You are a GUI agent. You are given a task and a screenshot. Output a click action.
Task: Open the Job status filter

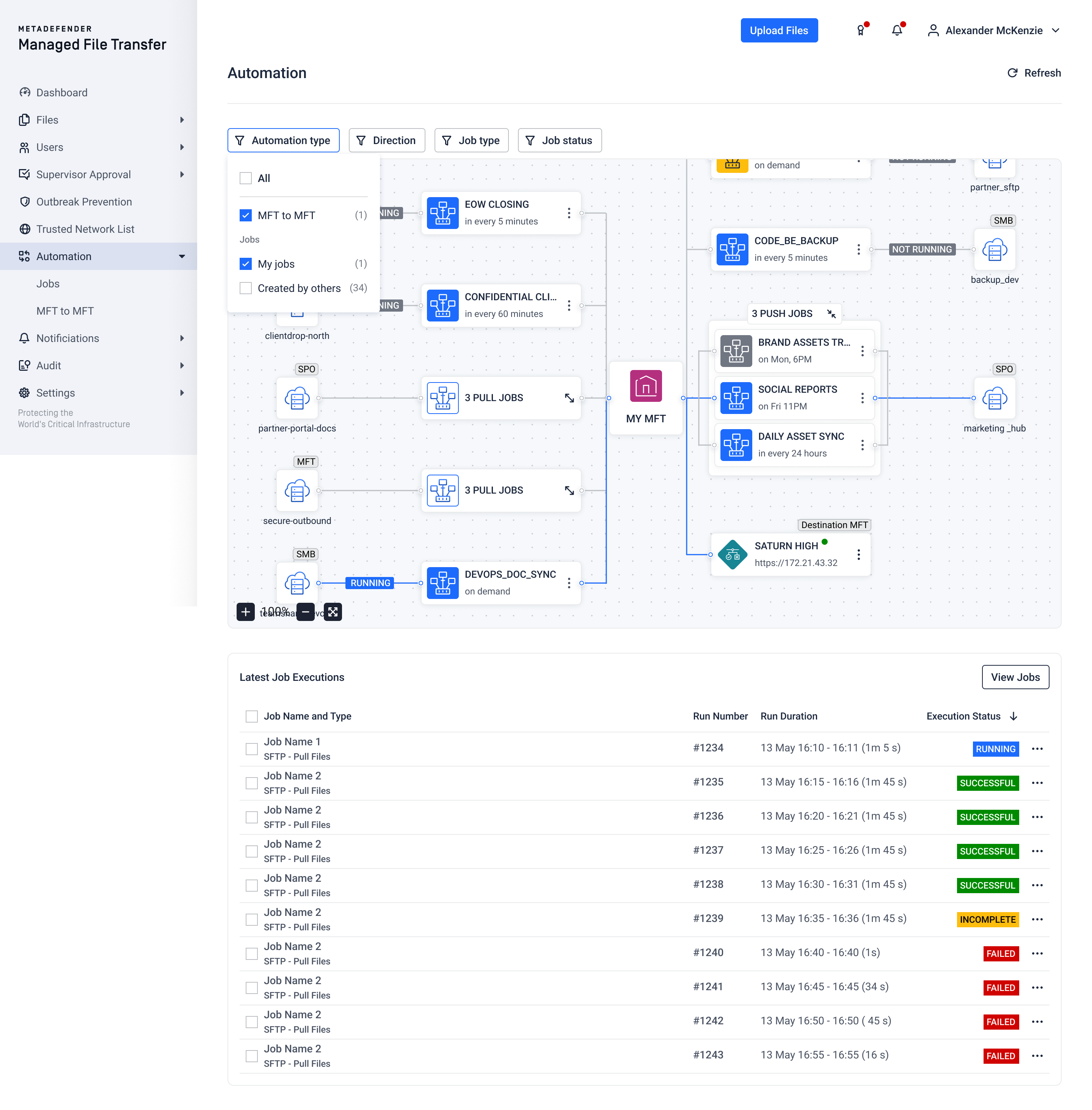(x=560, y=141)
